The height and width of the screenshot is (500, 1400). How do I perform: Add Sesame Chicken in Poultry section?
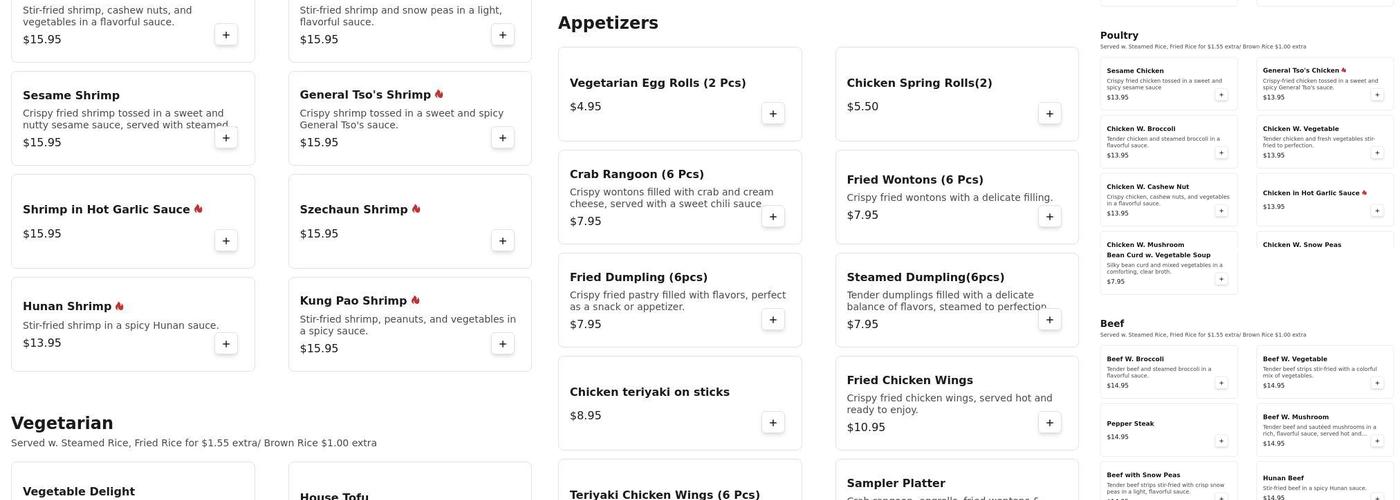click(x=1221, y=95)
